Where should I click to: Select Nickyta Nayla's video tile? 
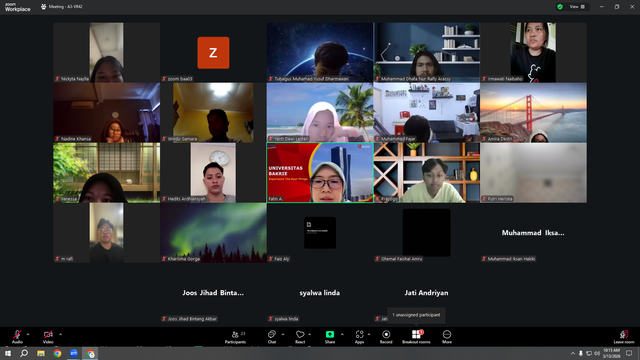[107, 52]
